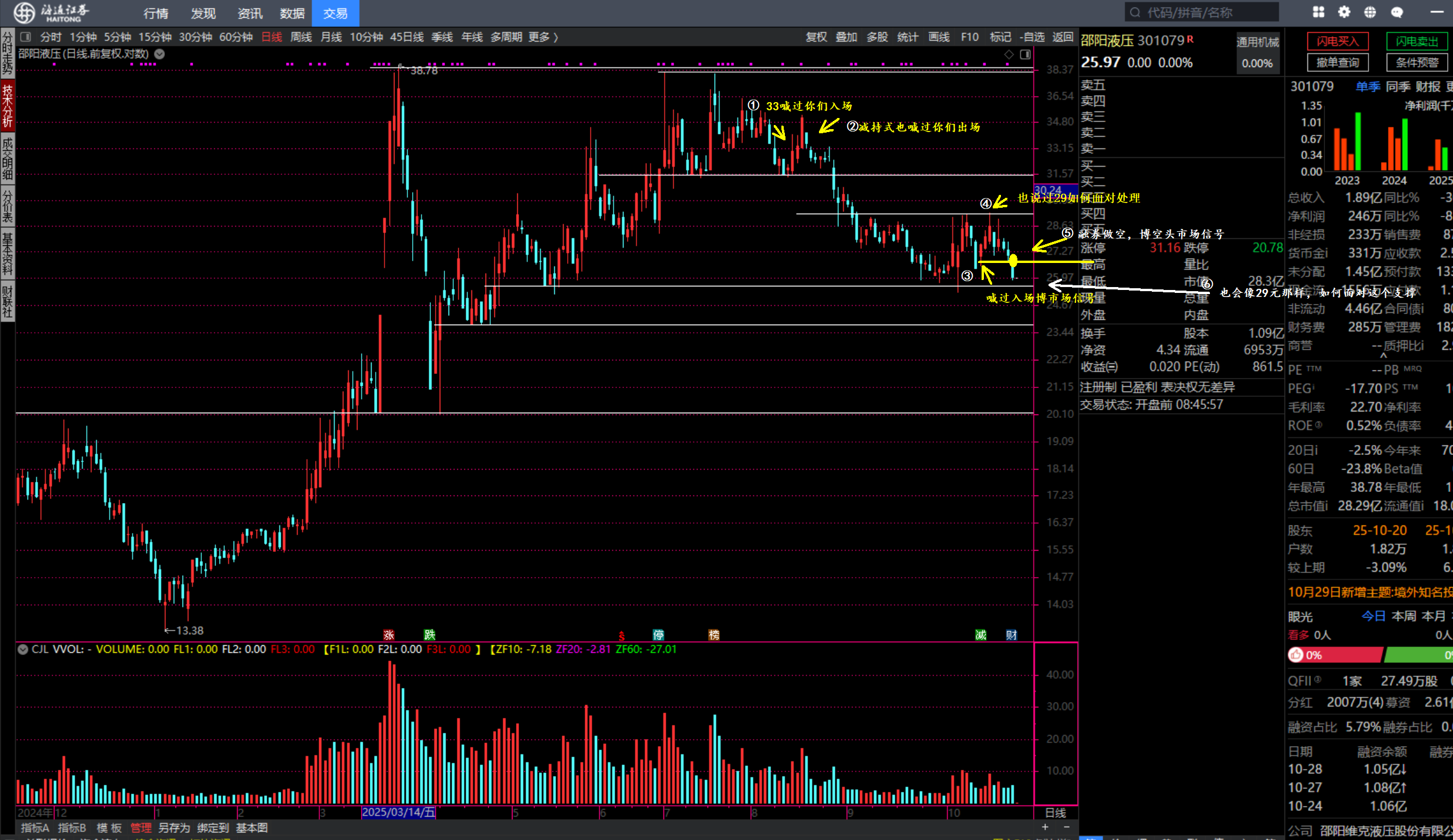Click the stock code search field
1453x840 pixels.
pyautogui.click(x=1202, y=12)
